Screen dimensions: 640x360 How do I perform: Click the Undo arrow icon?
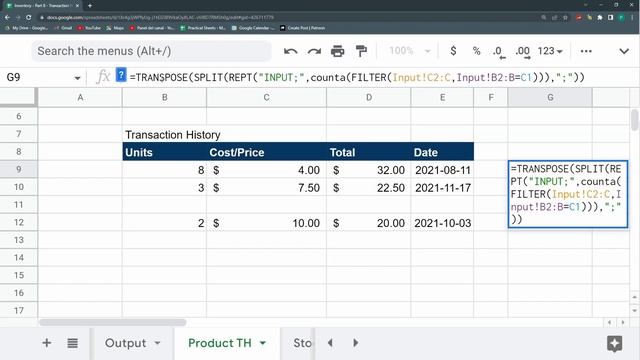[x=290, y=51]
